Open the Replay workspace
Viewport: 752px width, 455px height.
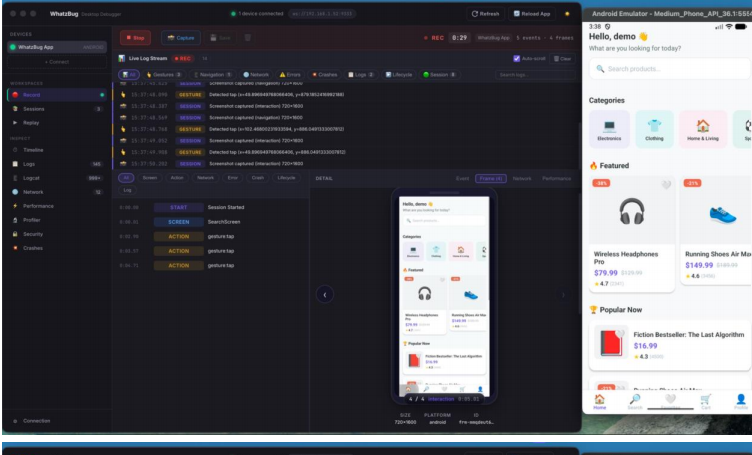point(57,123)
